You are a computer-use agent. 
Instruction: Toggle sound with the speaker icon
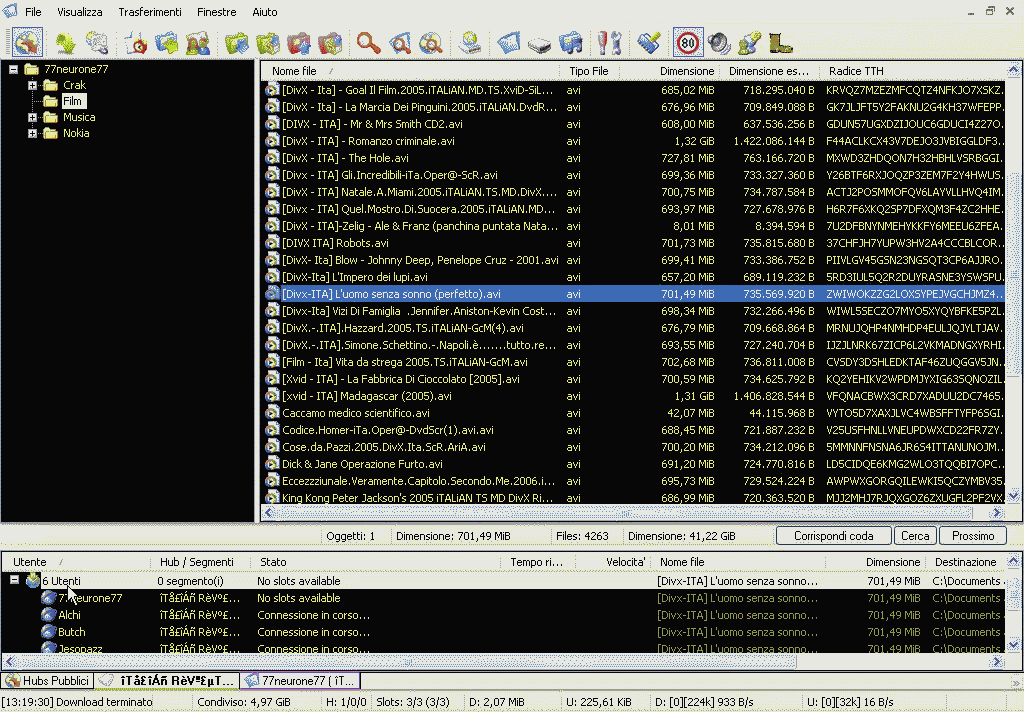pyautogui.click(x=718, y=43)
